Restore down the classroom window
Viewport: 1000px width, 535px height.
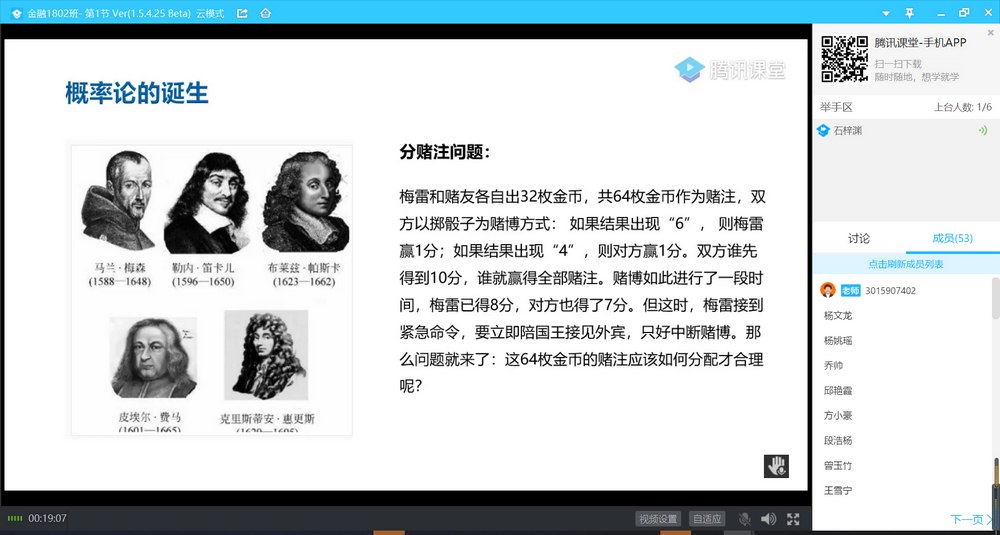click(x=963, y=13)
